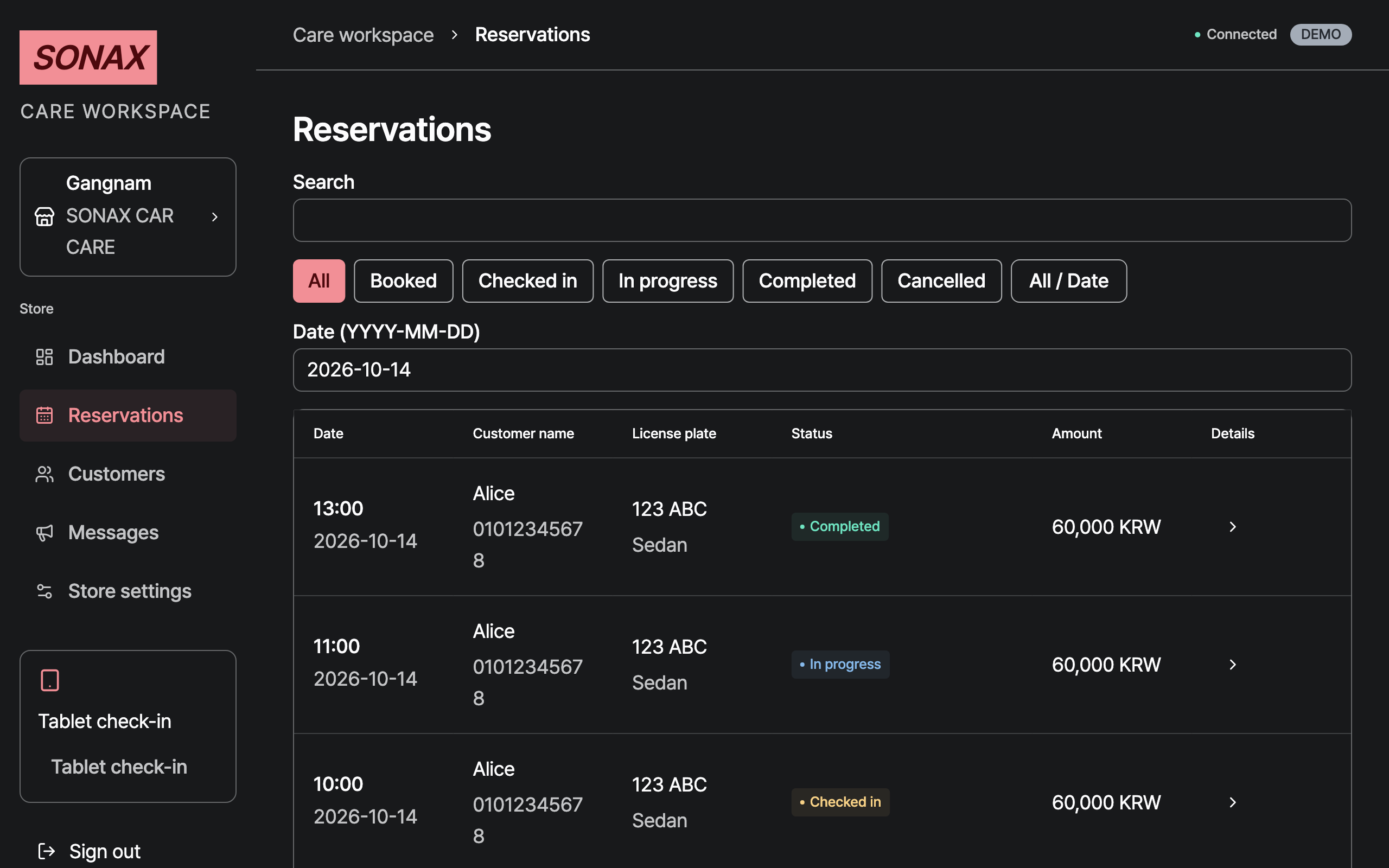The height and width of the screenshot is (868, 1389).
Task: Click the breadcrumb separator chevron
Action: pos(455,35)
